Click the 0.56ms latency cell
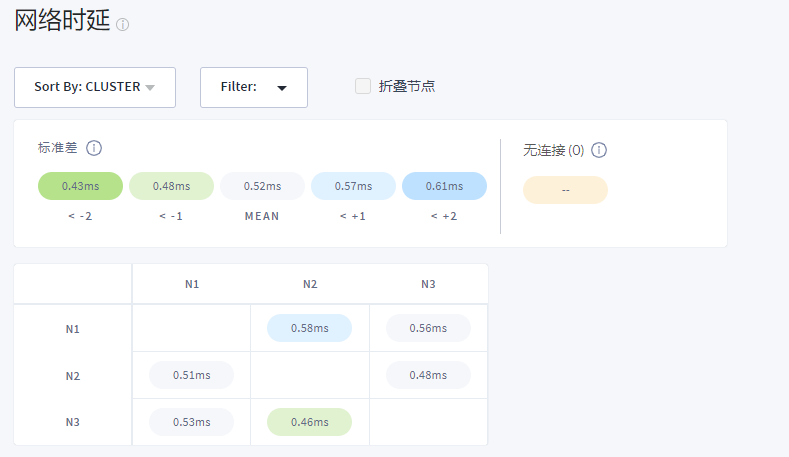 pos(428,328)
